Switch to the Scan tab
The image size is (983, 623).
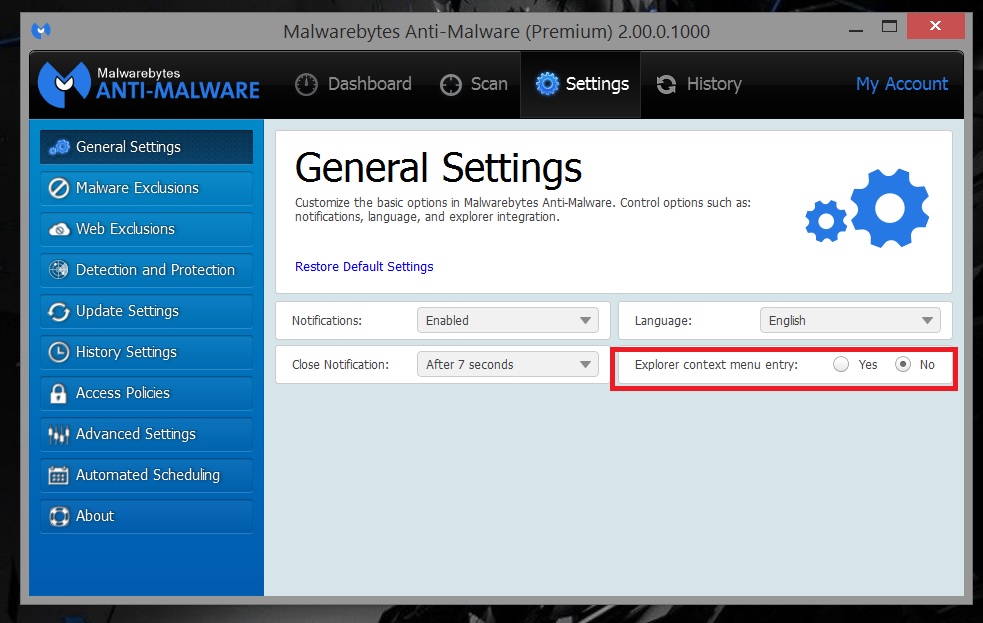click(474, 84)
